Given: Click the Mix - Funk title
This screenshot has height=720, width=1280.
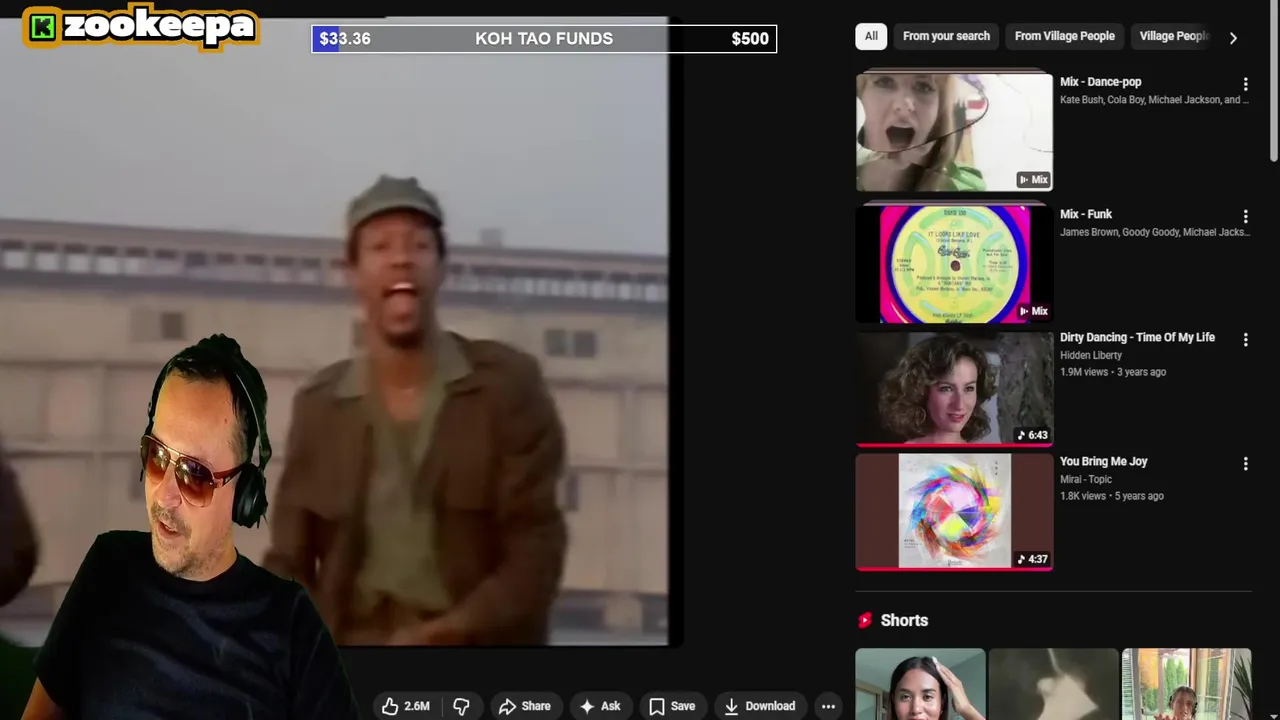Looking at the screenshot, I should [x=1086, y=214].
